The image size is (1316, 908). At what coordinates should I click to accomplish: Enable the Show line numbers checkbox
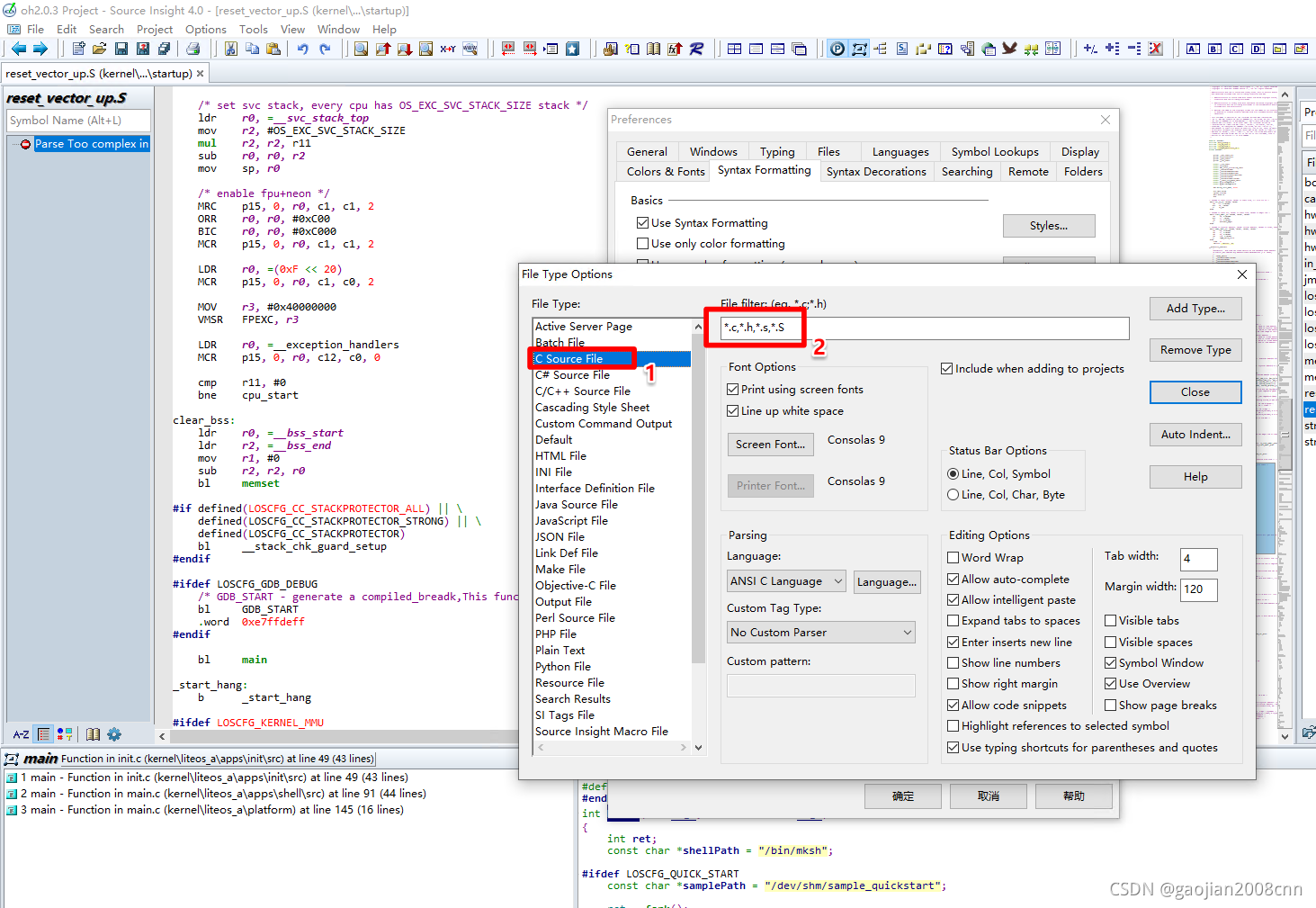(953, 662)
